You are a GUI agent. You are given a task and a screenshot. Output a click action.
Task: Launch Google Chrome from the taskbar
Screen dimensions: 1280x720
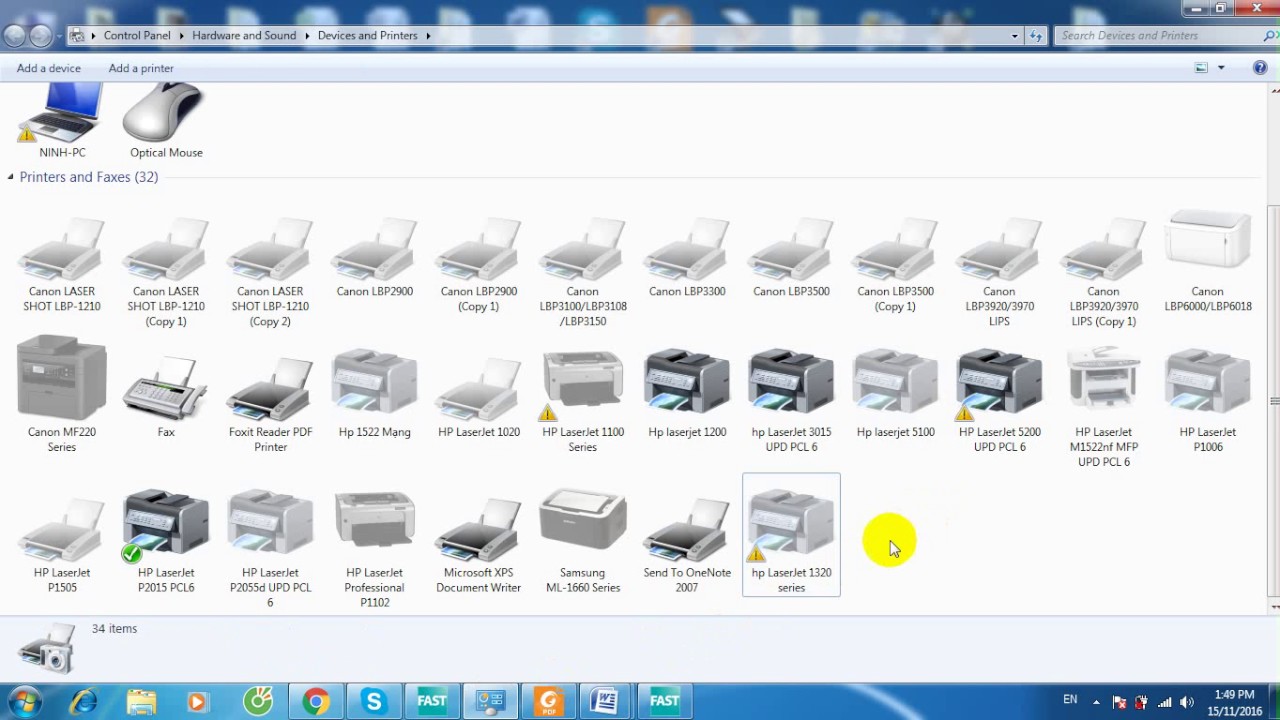pyautogui.click(x=315, y=700)
